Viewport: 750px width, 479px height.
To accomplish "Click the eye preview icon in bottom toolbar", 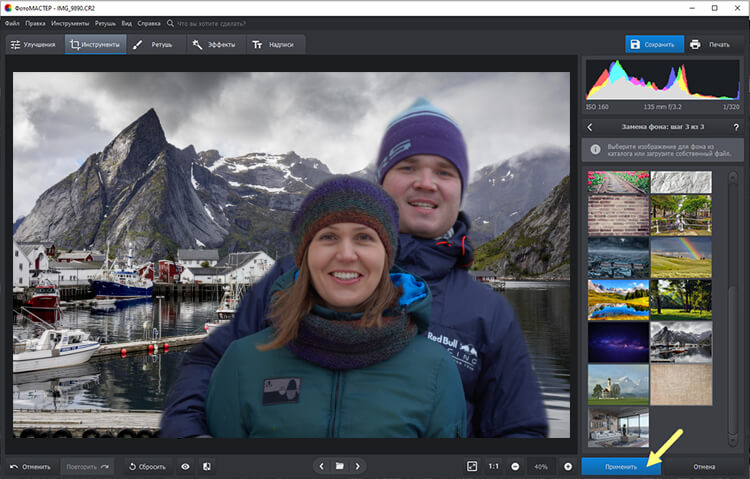I will 185,466.
